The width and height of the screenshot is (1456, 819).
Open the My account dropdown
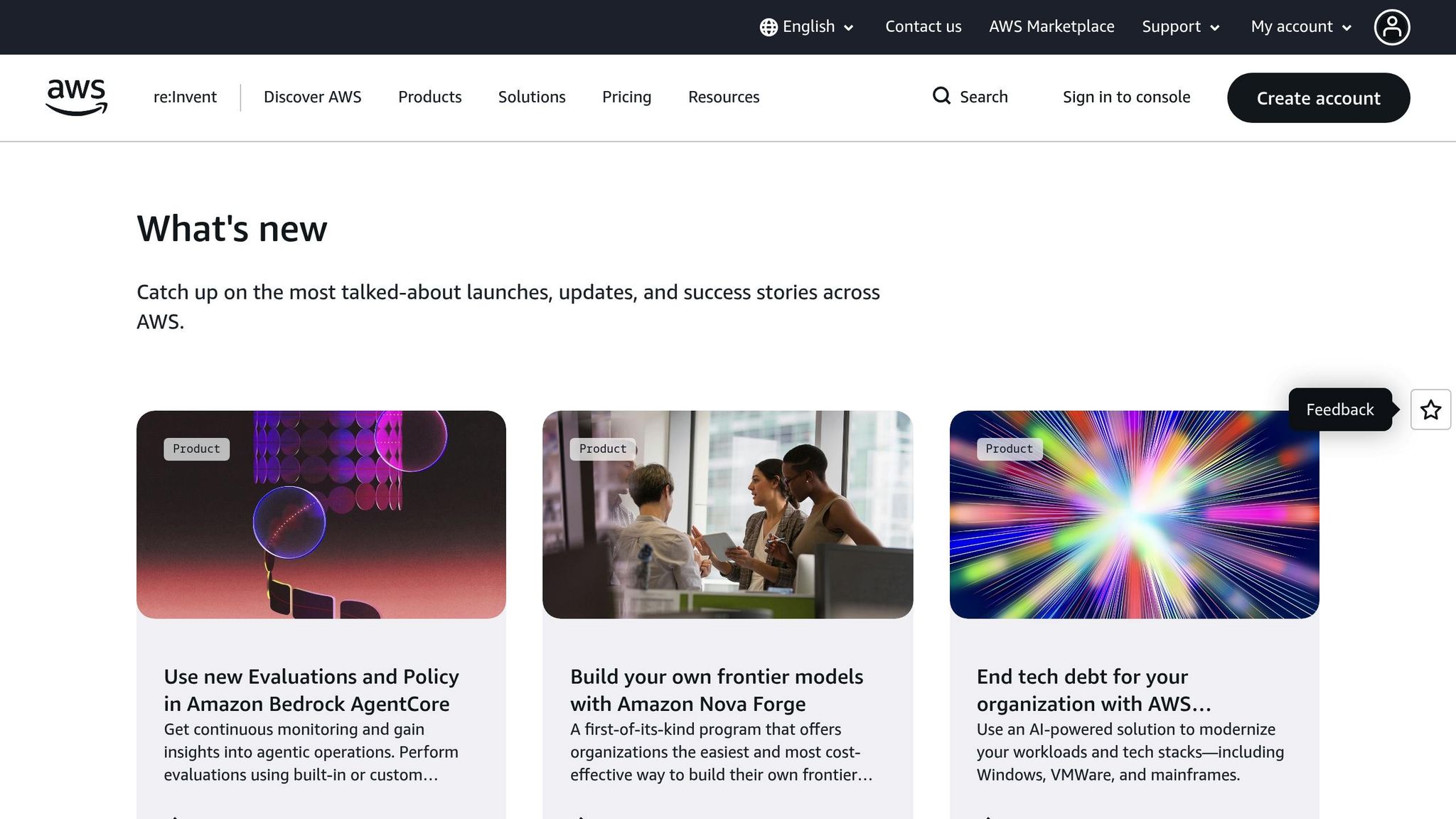point(1299,26)
